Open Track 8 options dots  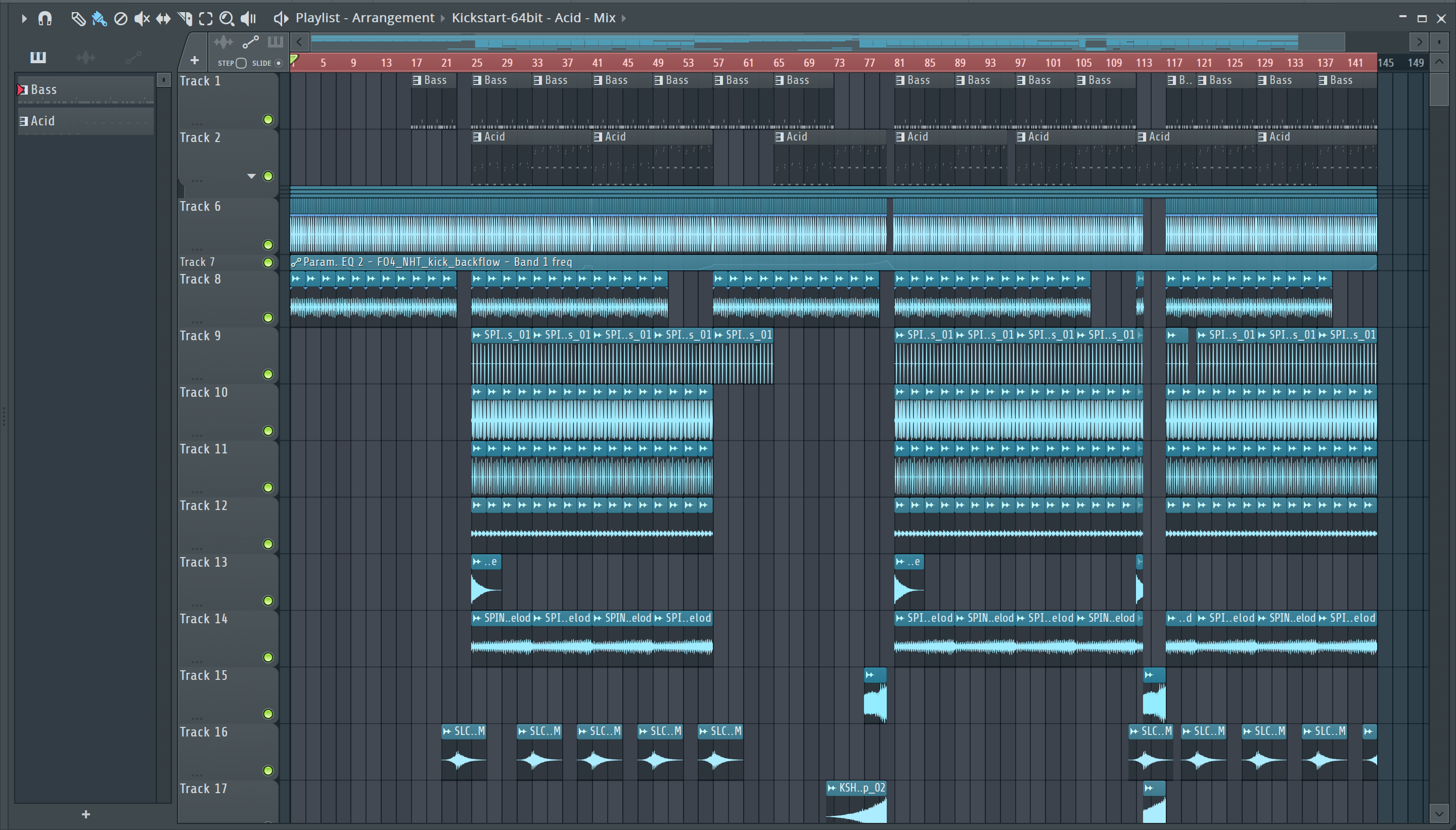pos(197,321)
